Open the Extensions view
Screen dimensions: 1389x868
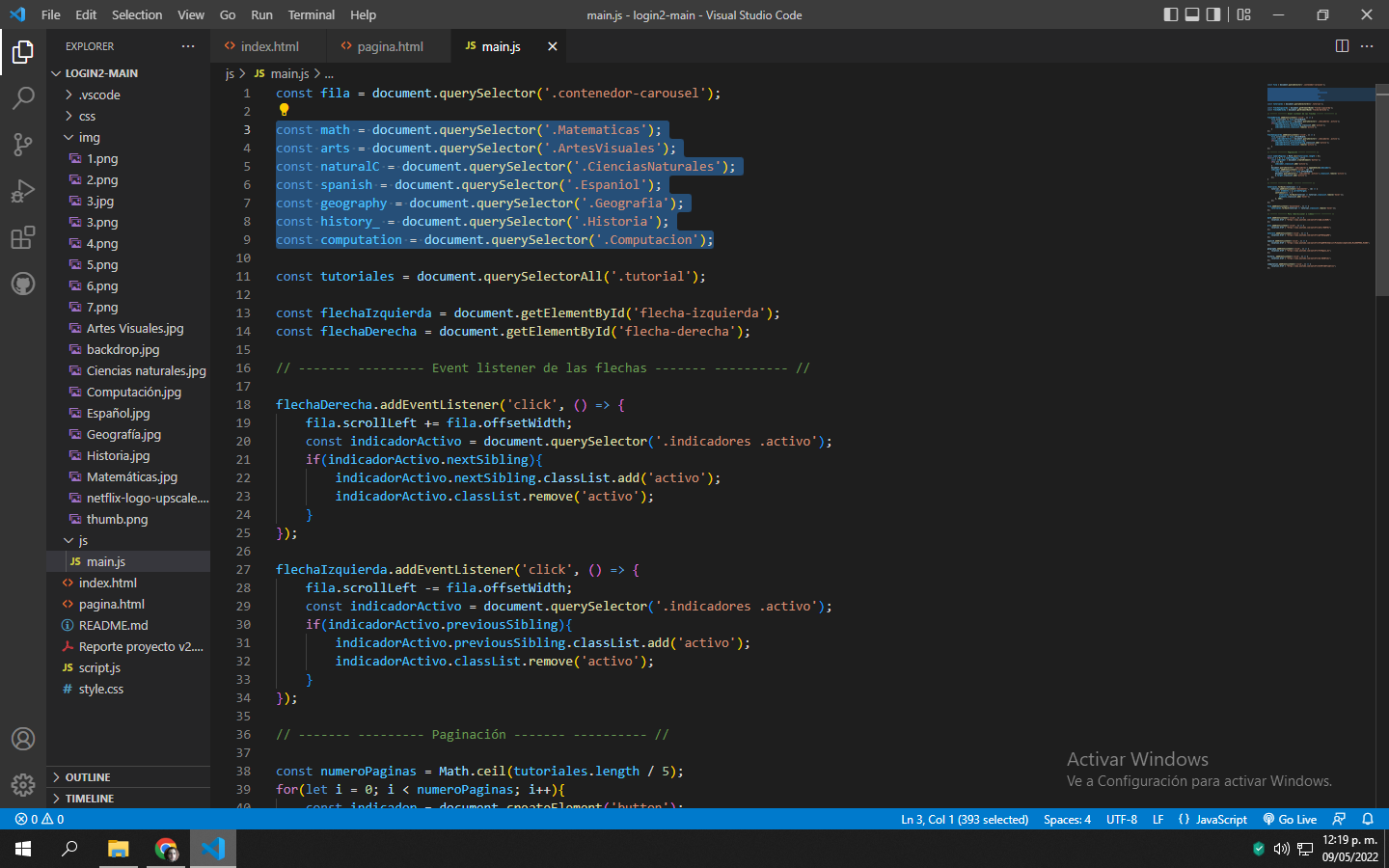point(23,237)
